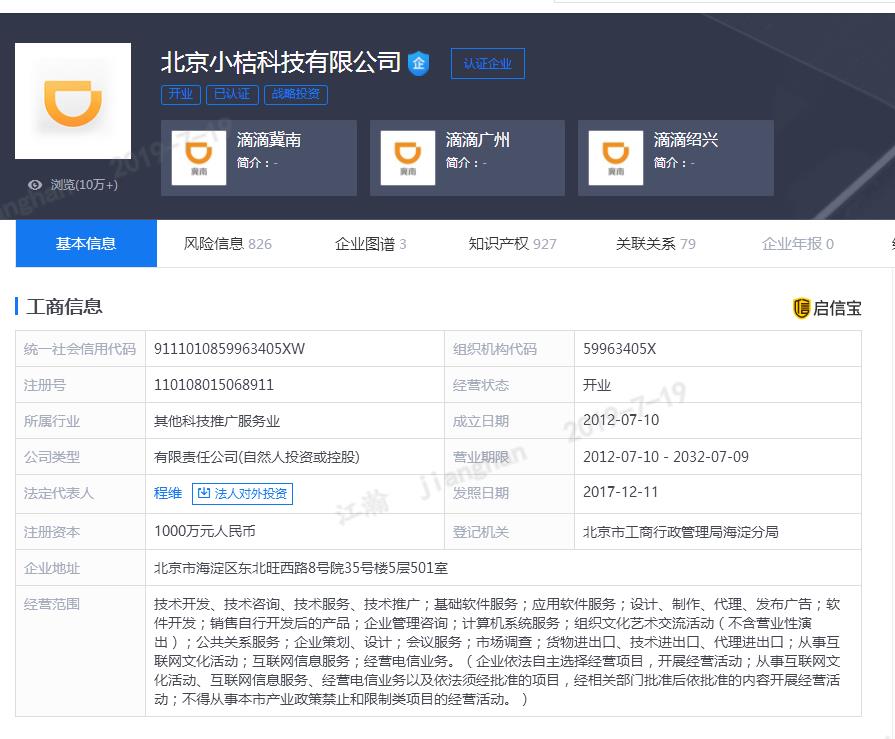The height and width of the screenshot is (739, 895).
Task: Select credit code 9111010859963405XW
Action: point(229,349)
